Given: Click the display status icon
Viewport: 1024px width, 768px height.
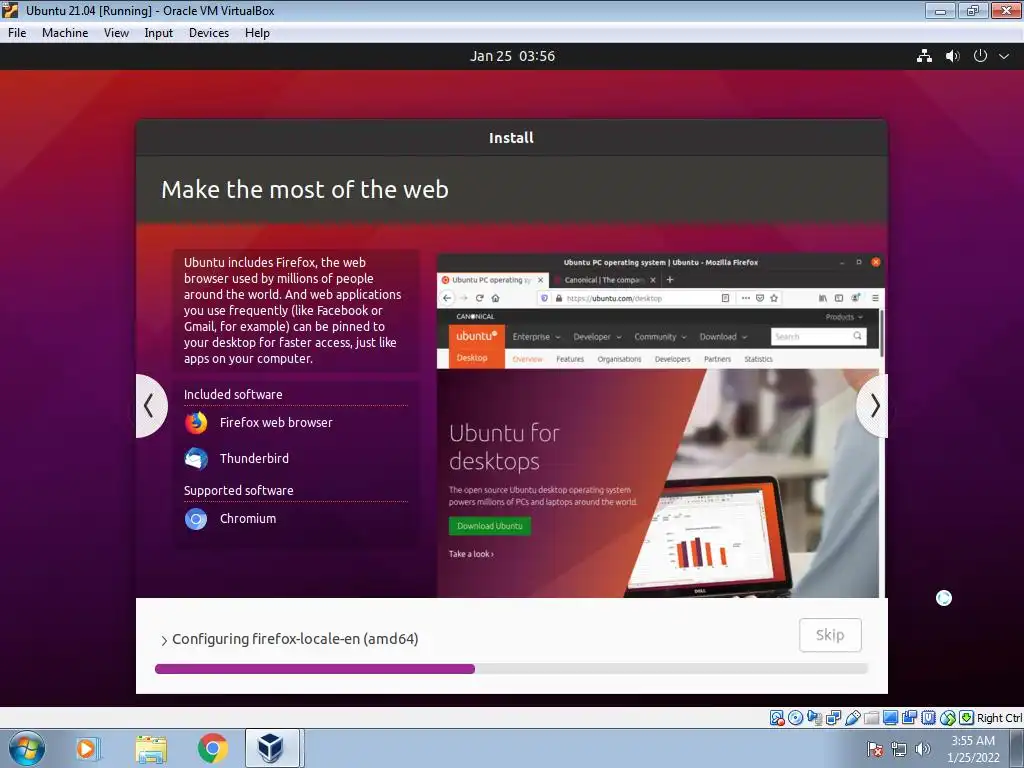Looking at the screenshot, I should coord(890,718).
